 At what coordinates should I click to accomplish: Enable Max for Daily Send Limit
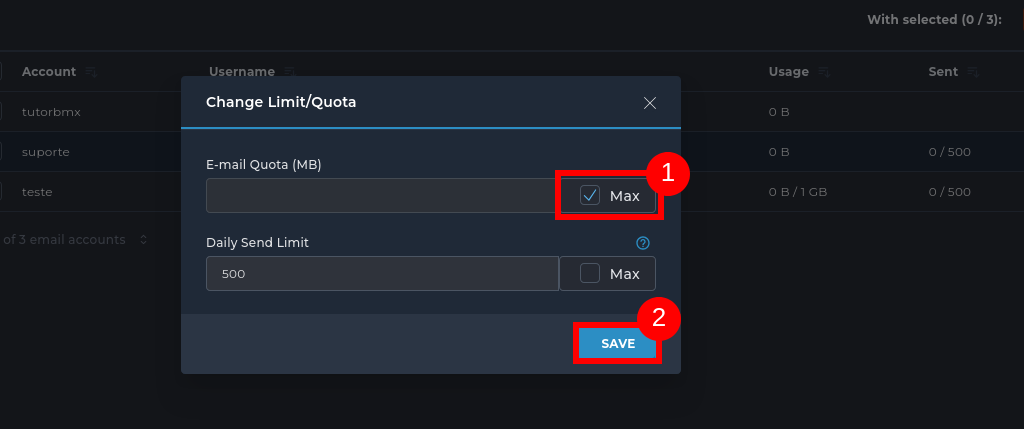click(590, 273)
